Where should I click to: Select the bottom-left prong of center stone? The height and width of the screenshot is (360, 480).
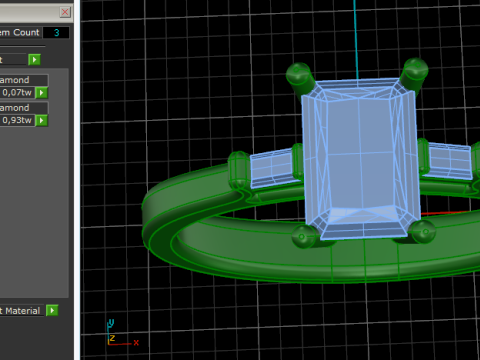305,236
